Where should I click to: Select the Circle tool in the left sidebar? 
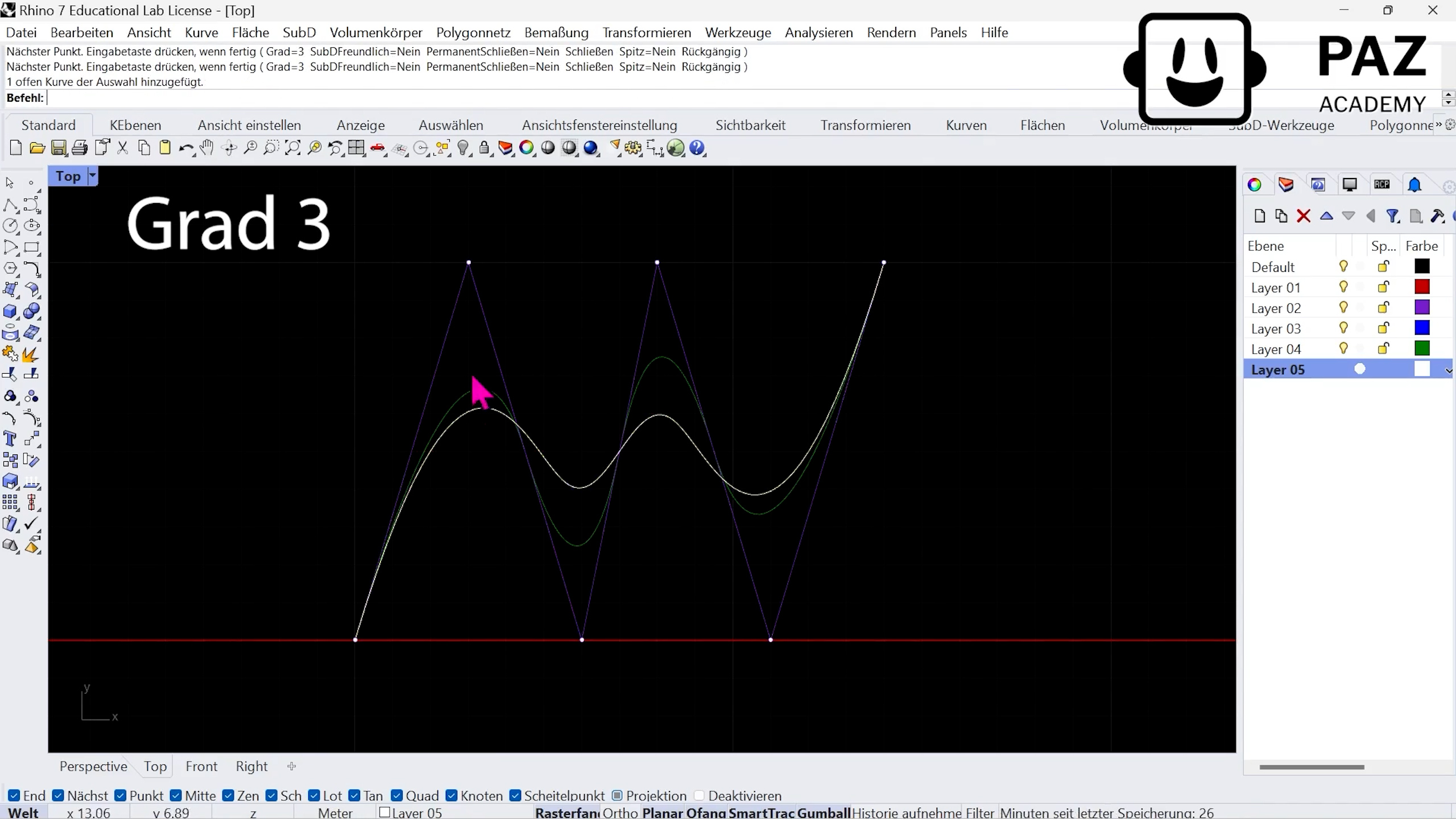(x=10, y=226)
